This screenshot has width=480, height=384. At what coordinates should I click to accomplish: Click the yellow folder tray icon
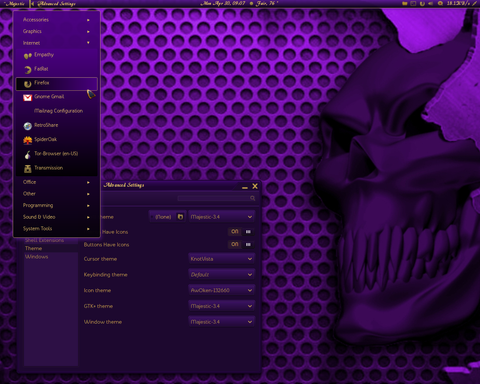click(405, 4)
